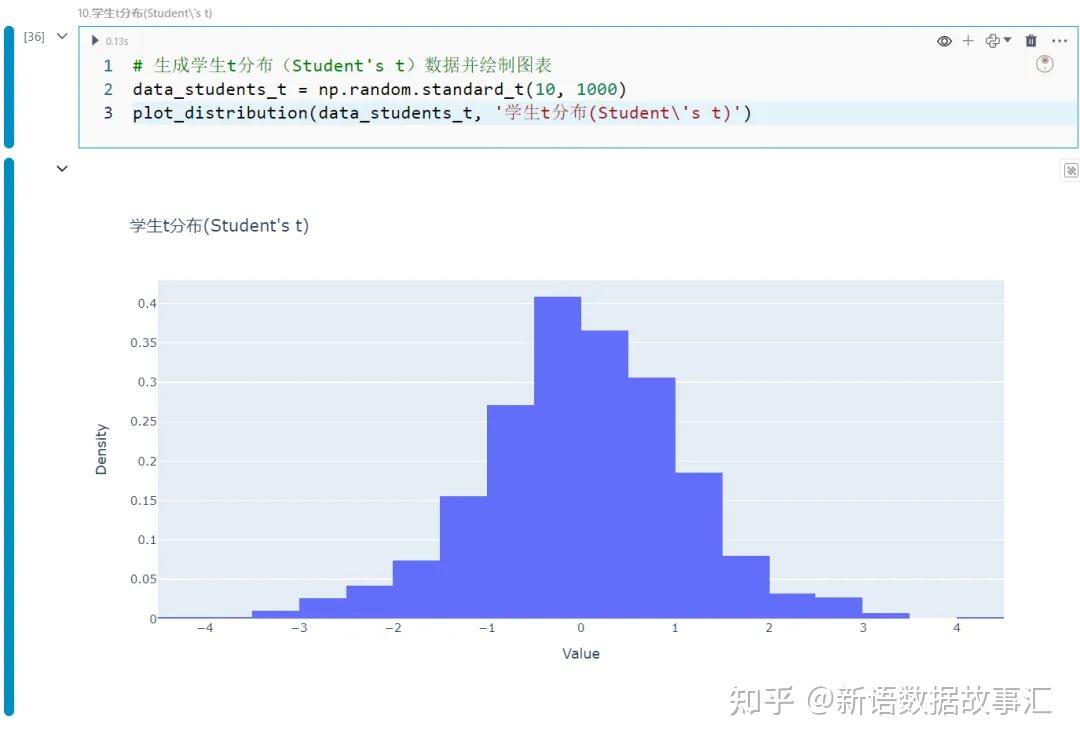
Task: Click the Value axis label
Action: tap(581, 653)
